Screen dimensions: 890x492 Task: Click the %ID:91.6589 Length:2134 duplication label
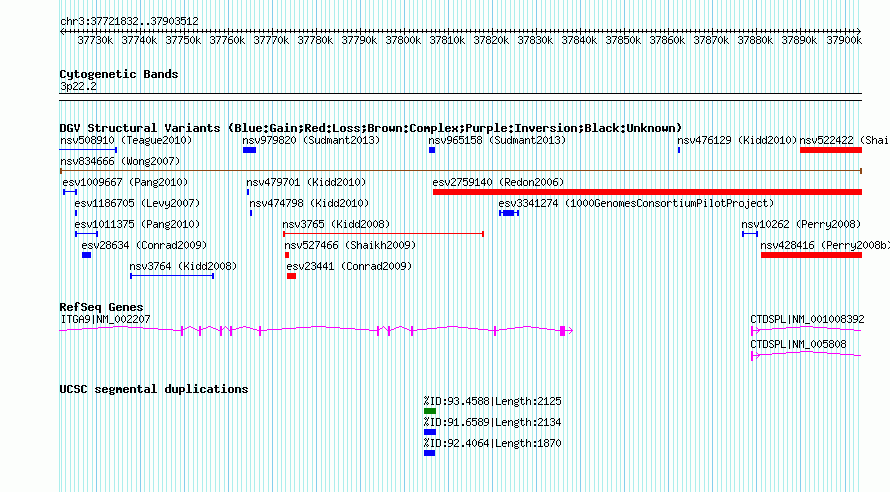pos(492,422)
